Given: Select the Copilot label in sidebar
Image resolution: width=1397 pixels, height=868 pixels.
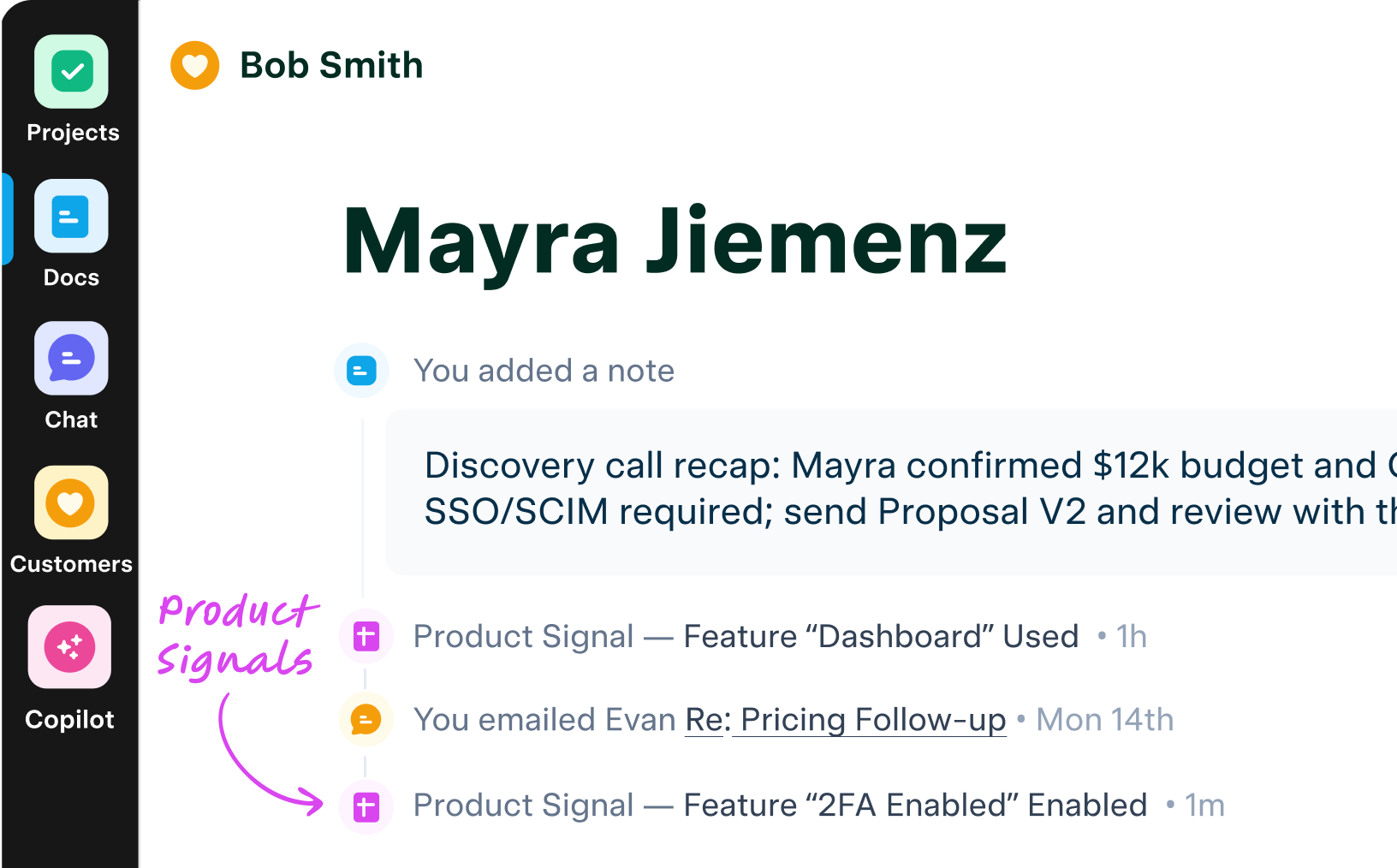Looking at the screenshot, I should [70, 719].
